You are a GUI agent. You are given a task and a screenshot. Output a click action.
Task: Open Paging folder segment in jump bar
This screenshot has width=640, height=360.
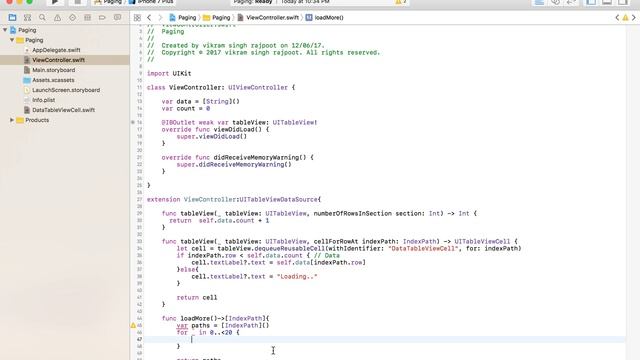[217, 18]
